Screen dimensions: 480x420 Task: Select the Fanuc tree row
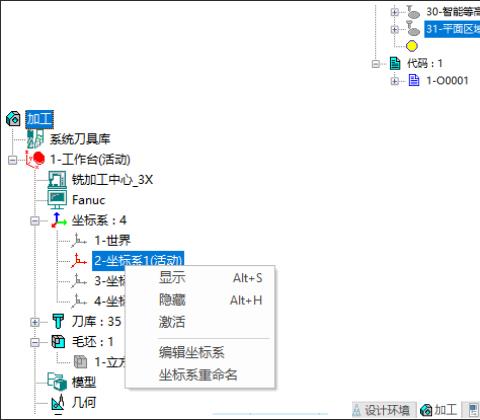(x=89, y=200)
